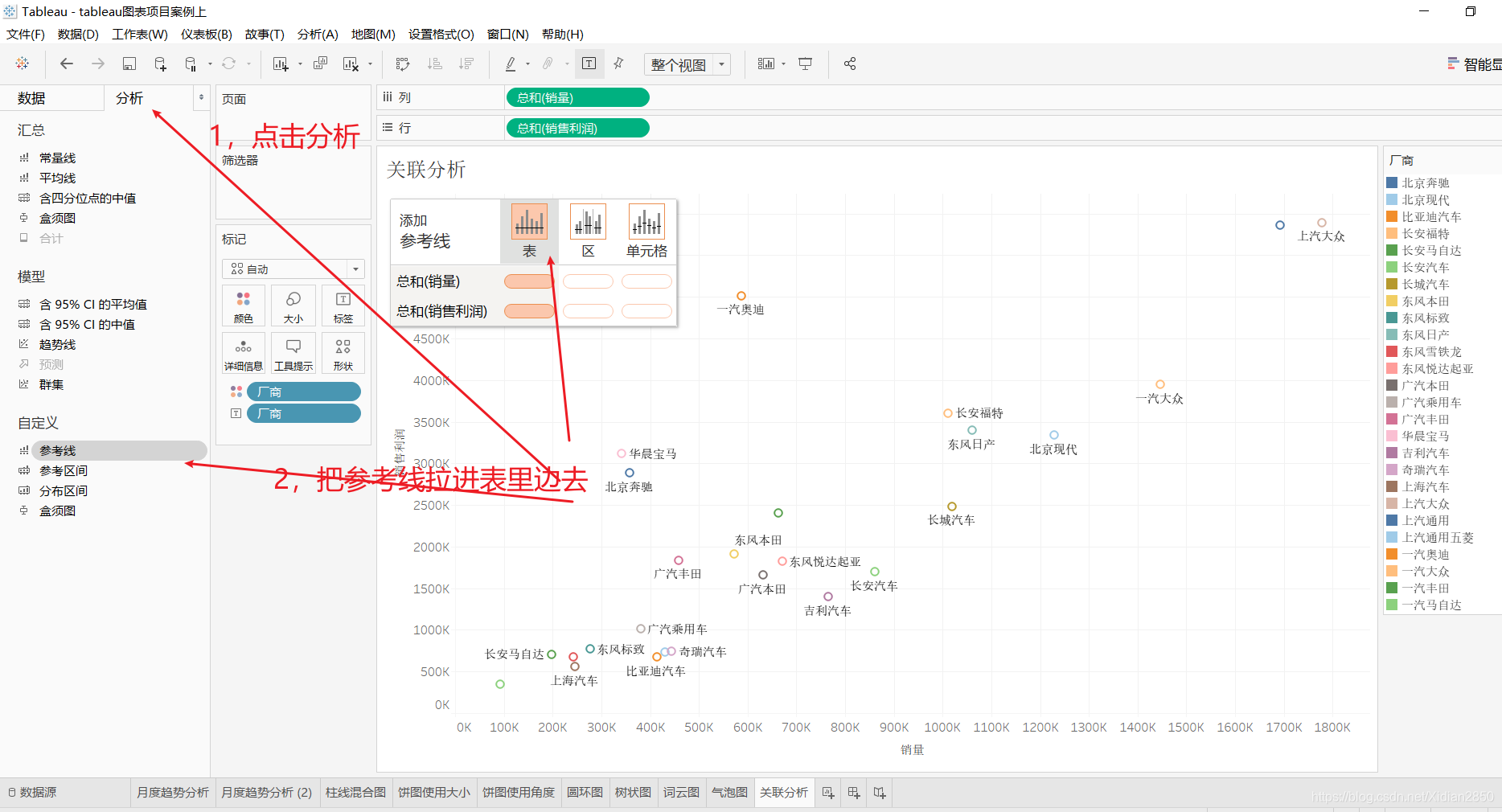
Task: Expand the show/hide cards dropdown arrow
Action: 783,64
